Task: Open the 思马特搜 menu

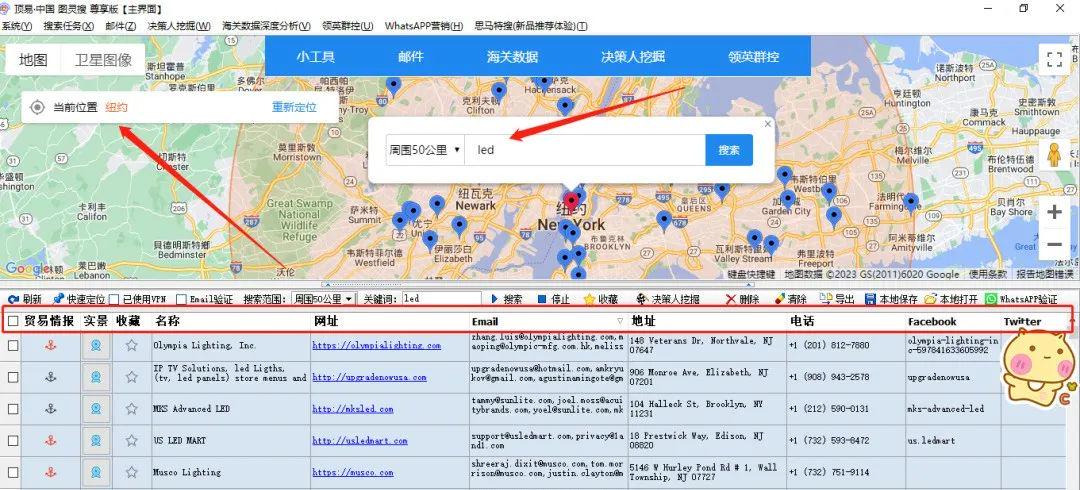Action: (x=530, y=26)
